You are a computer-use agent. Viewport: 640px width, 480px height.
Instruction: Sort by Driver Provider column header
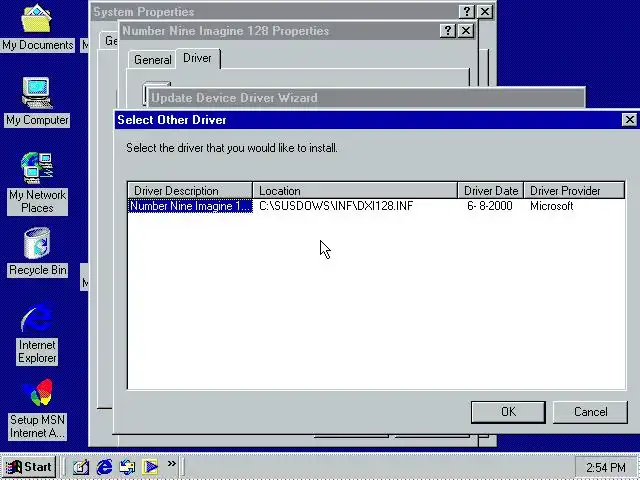click(574, 191)
